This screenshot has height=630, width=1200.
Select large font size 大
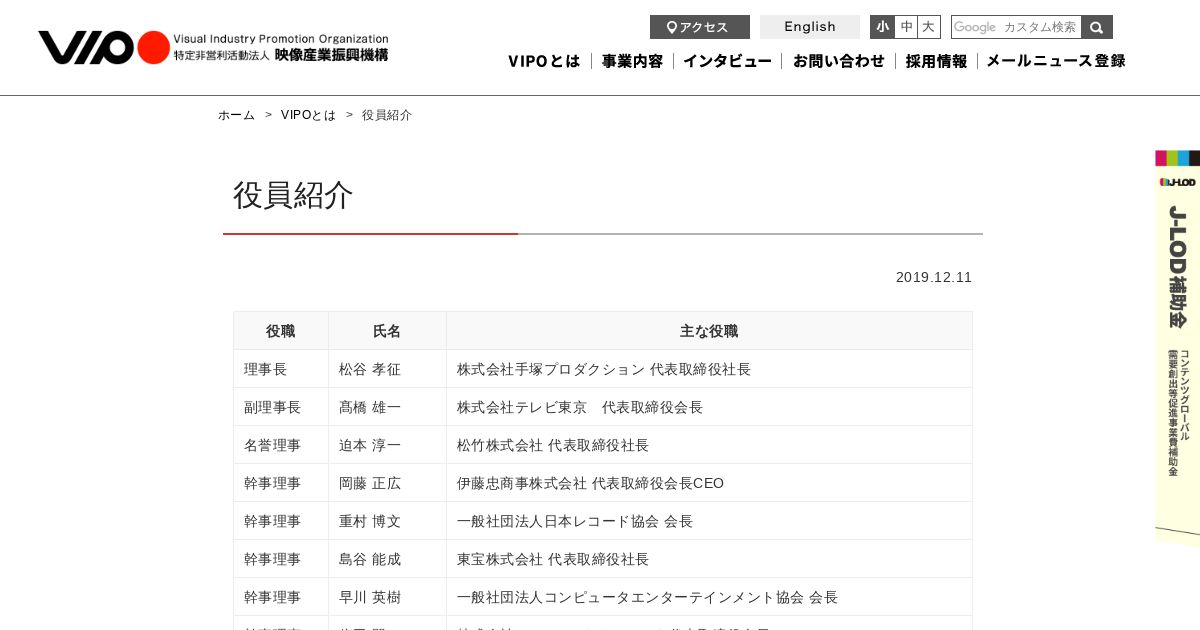[x=929, y=27]
